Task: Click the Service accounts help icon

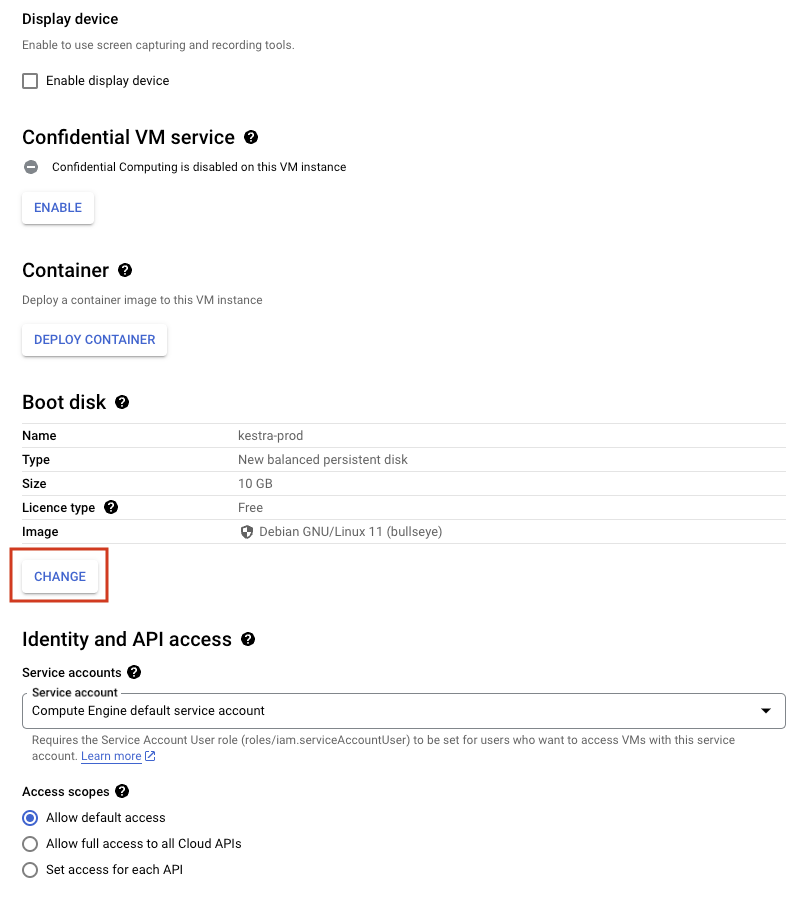Action: click(x=134, y=673)
